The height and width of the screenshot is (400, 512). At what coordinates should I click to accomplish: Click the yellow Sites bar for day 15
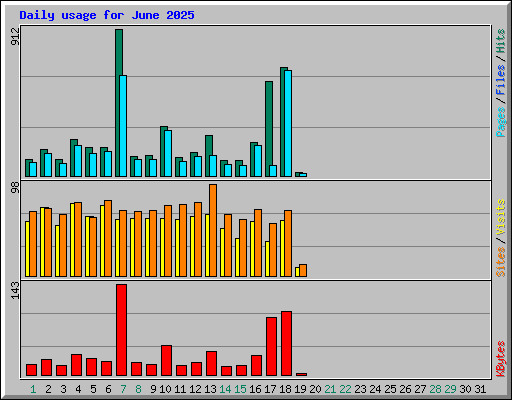[237, 257]
